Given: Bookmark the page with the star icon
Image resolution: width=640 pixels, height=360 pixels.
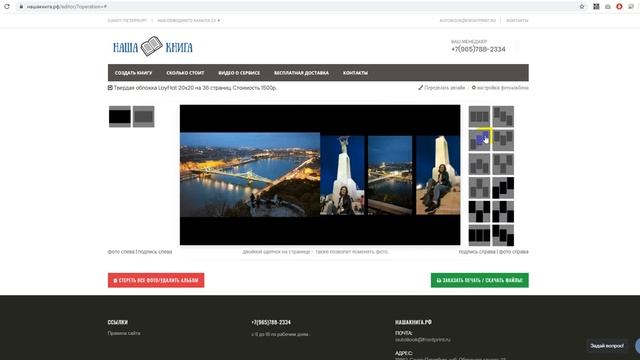Looking at the screenshot, I should point(582,7).
